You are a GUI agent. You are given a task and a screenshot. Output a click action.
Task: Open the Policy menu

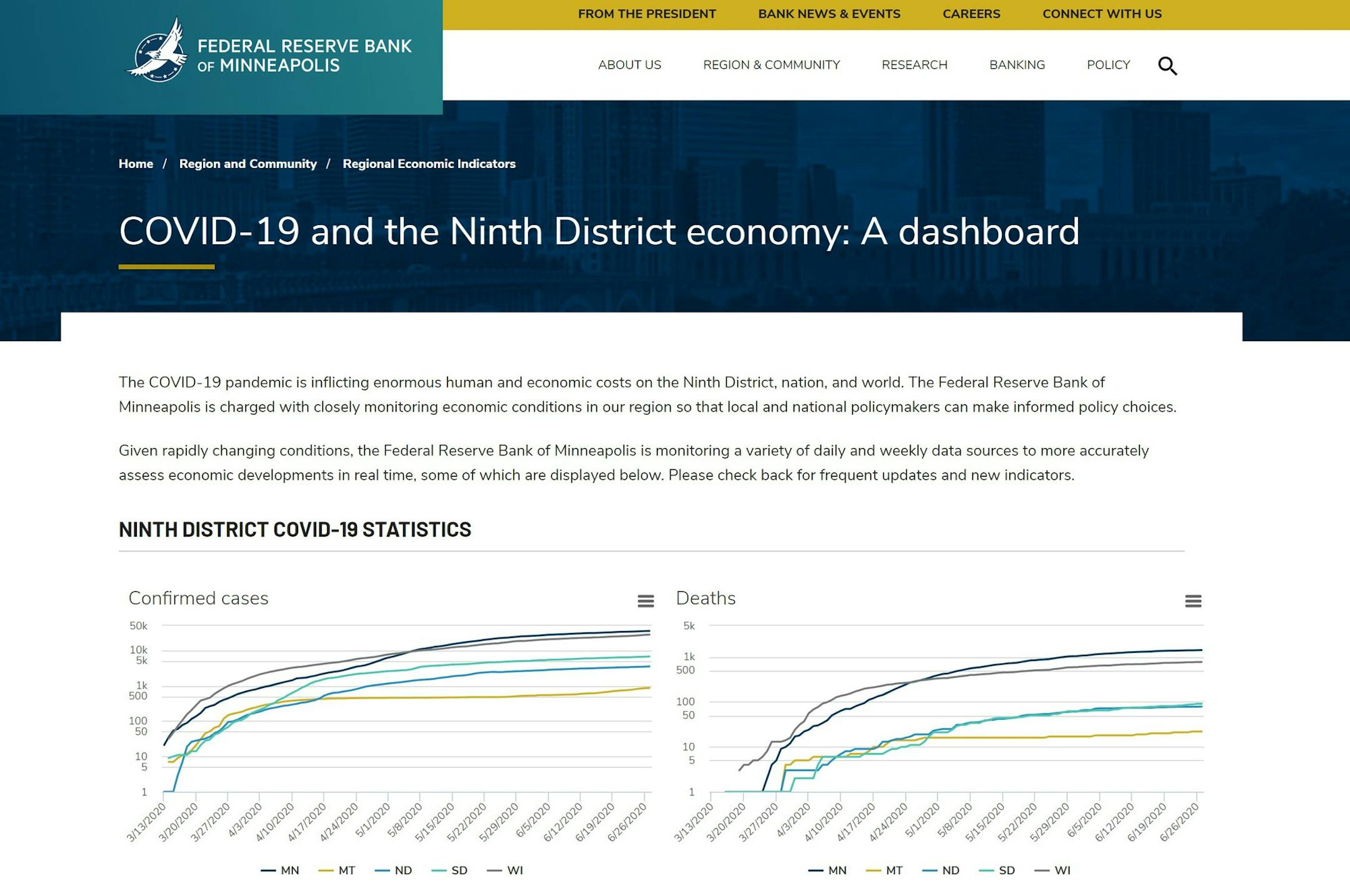coord(1108,65)
